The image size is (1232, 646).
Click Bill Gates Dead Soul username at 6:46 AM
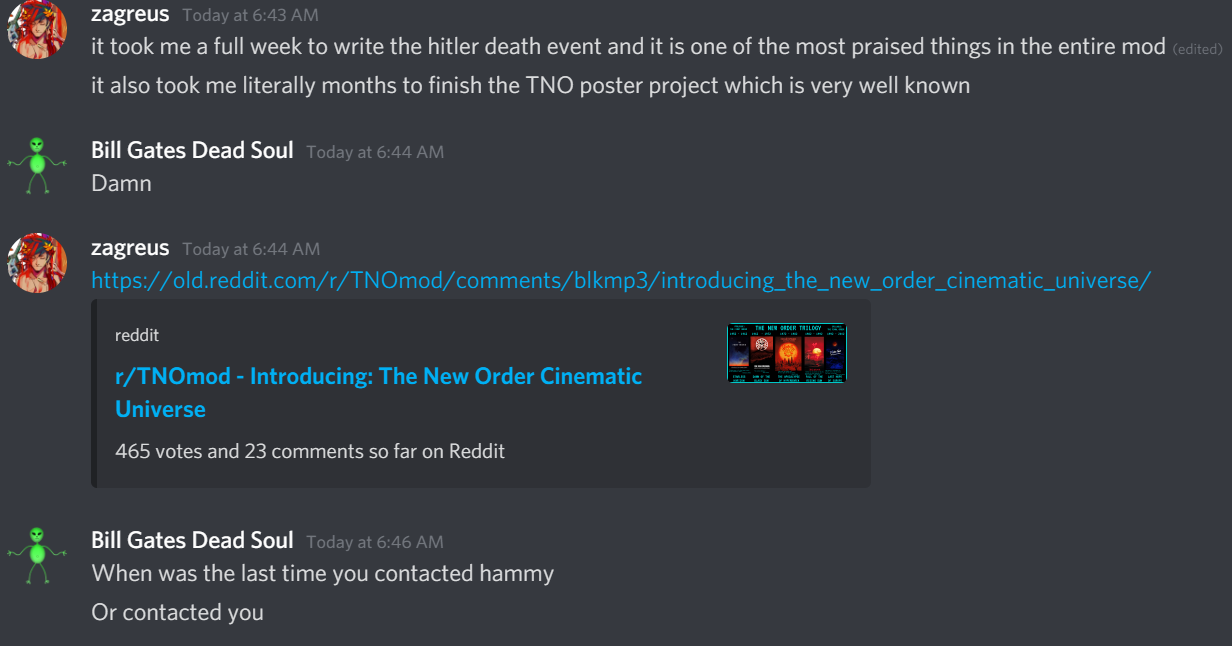[x=192, y=541]
